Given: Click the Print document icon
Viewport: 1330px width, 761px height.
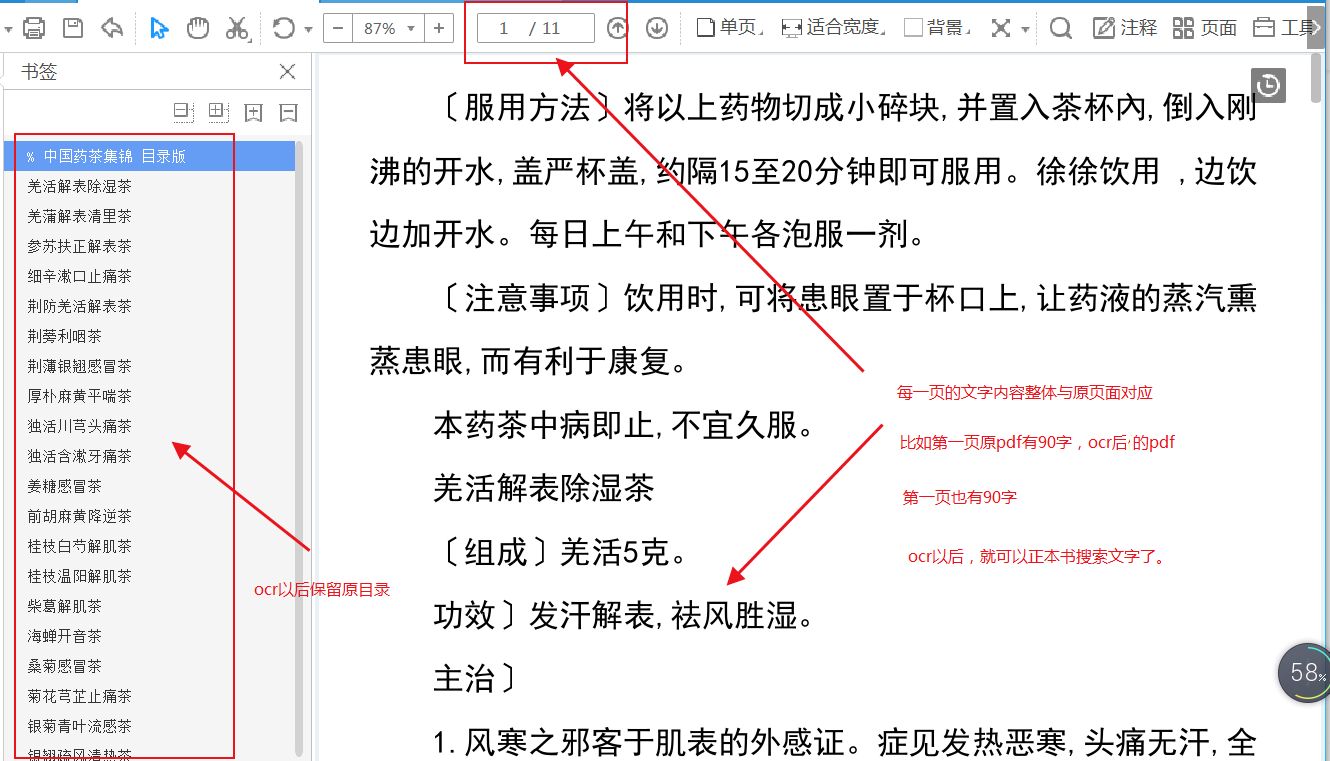Looking at the screenshot, I should point(34,27).
